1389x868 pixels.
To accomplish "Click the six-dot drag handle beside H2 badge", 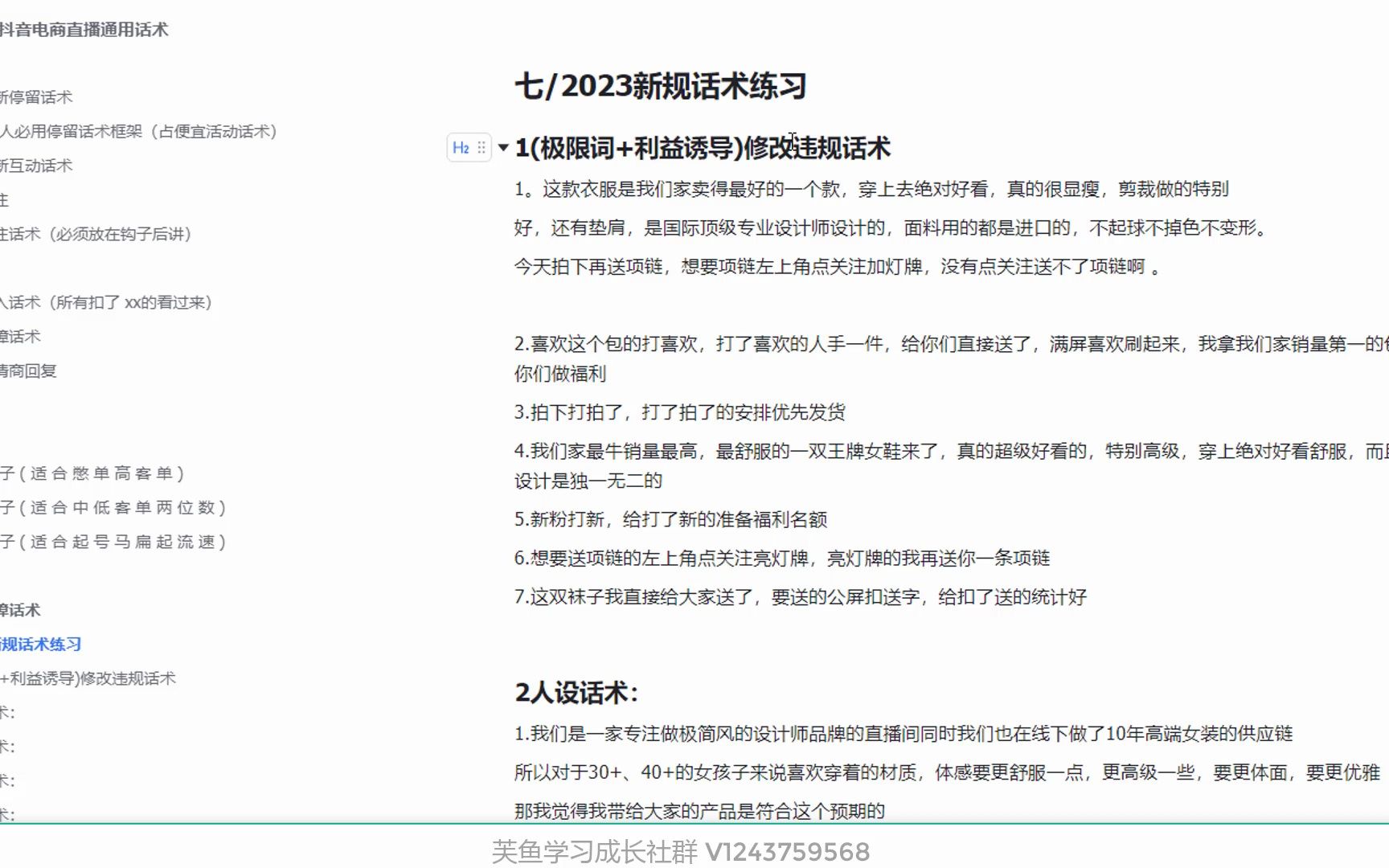I will click(481, 147).
